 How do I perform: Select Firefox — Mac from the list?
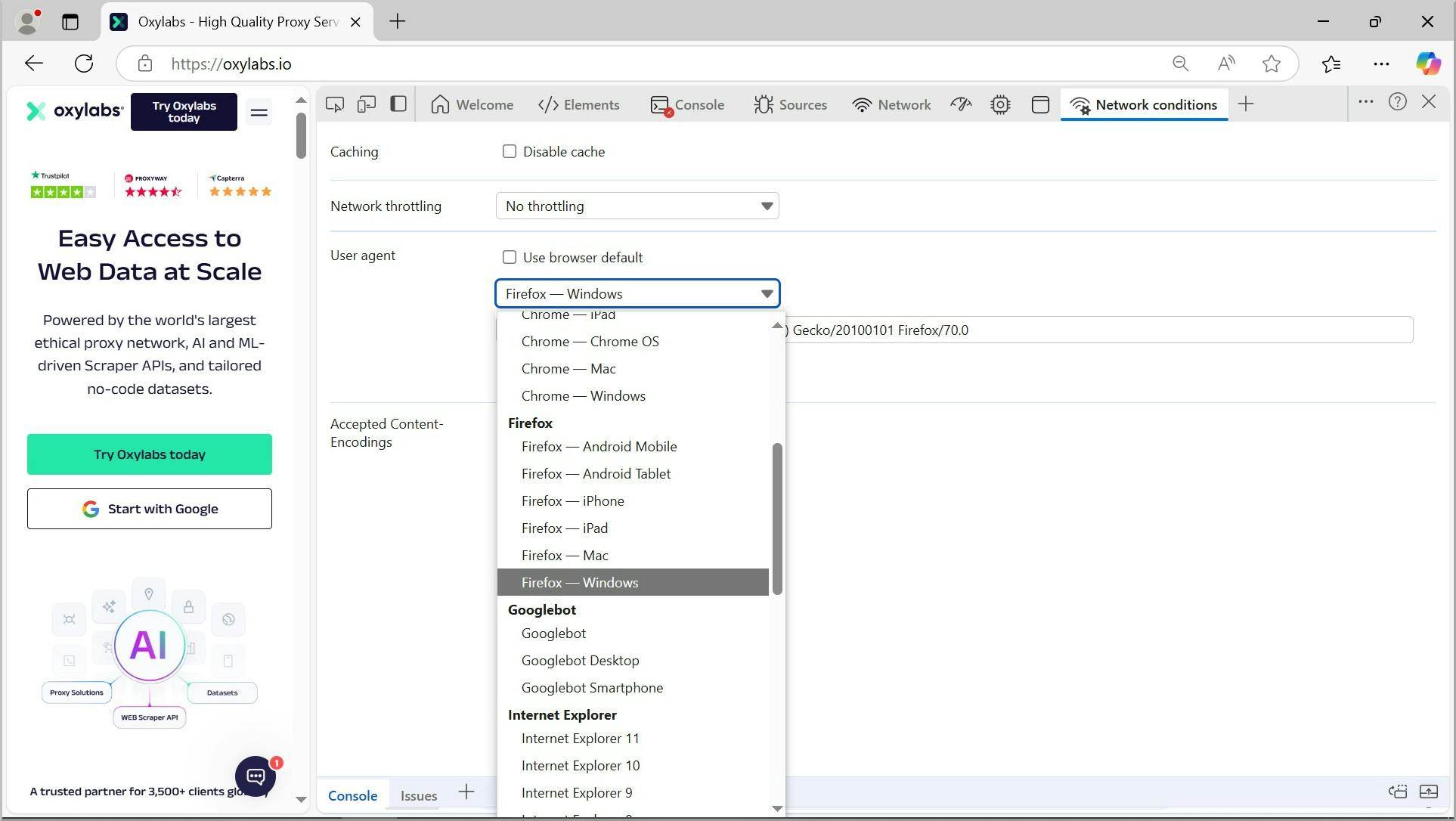(x=565, y=555)
